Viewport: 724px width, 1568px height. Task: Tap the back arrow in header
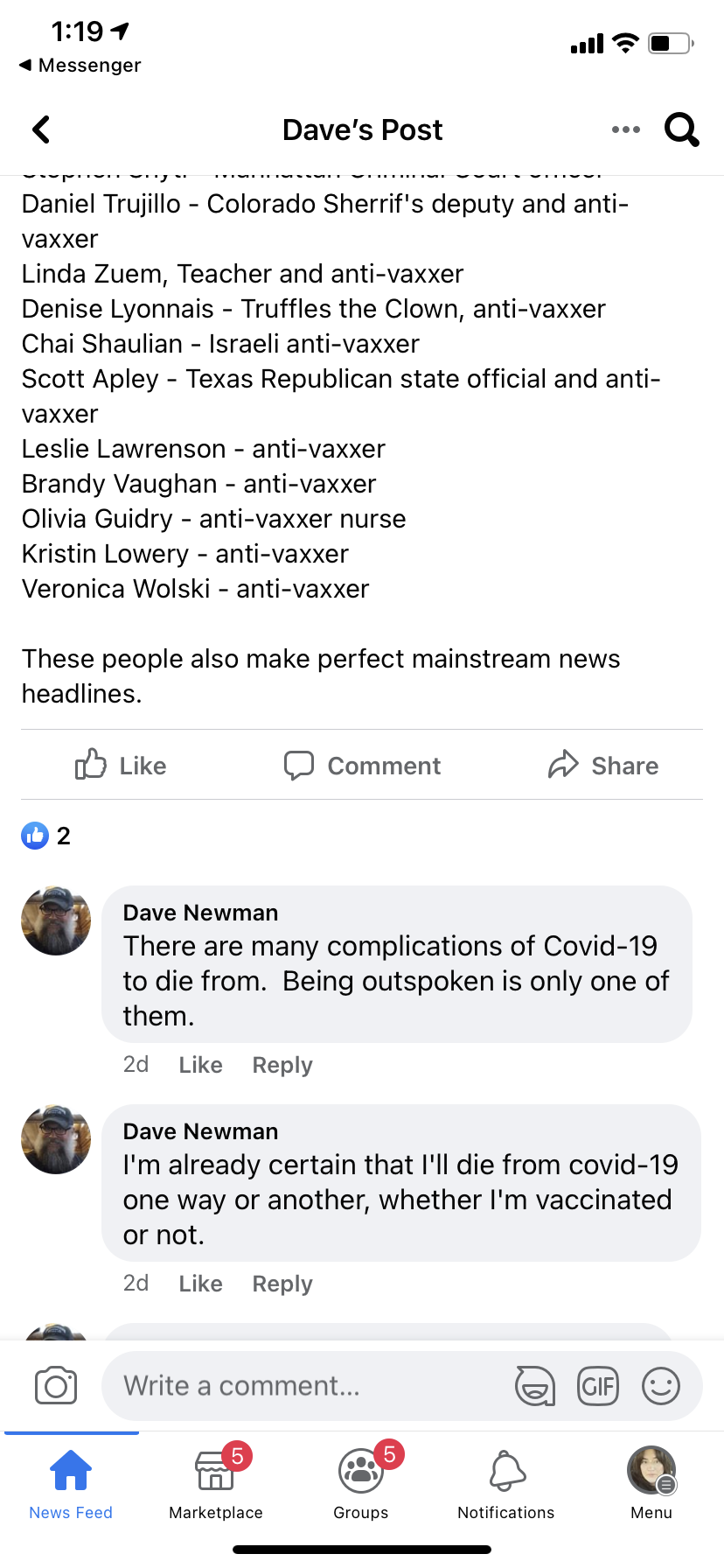(41, 129)
